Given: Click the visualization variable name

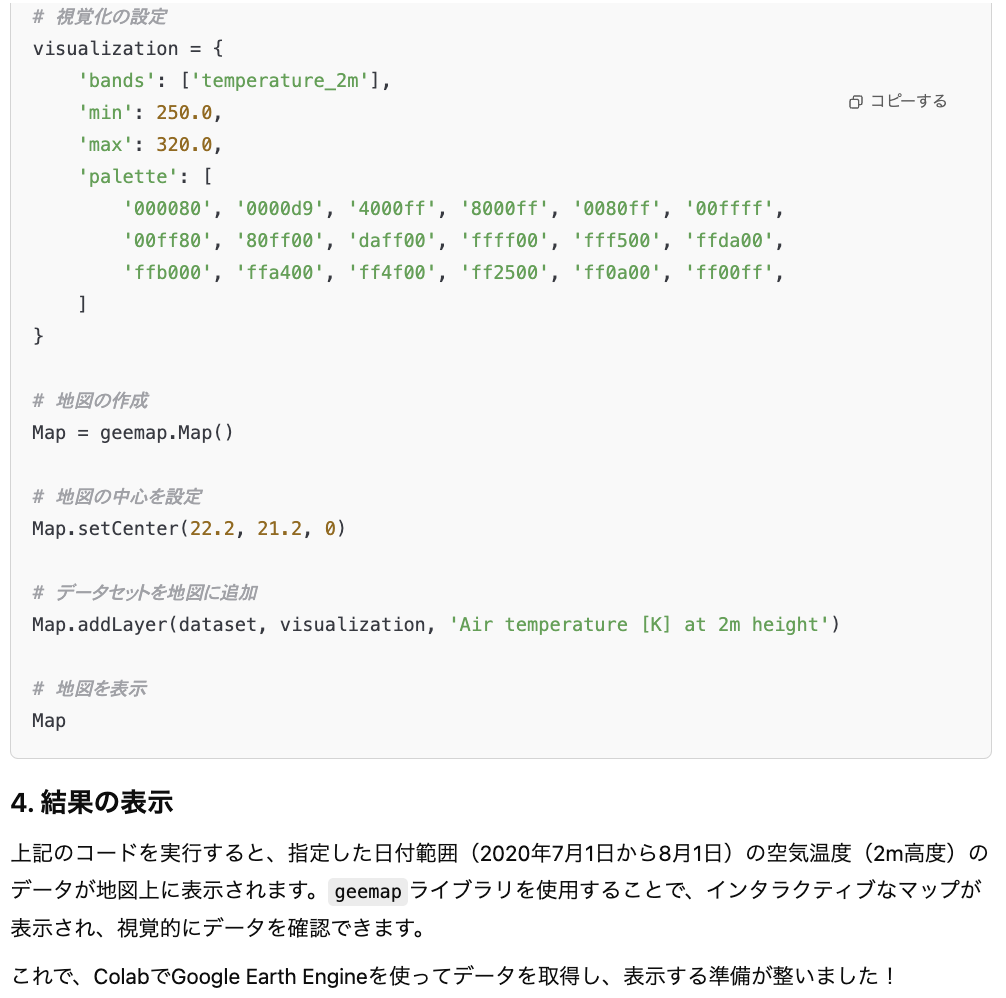Looking at the screenshot, I should coord(105,48).
